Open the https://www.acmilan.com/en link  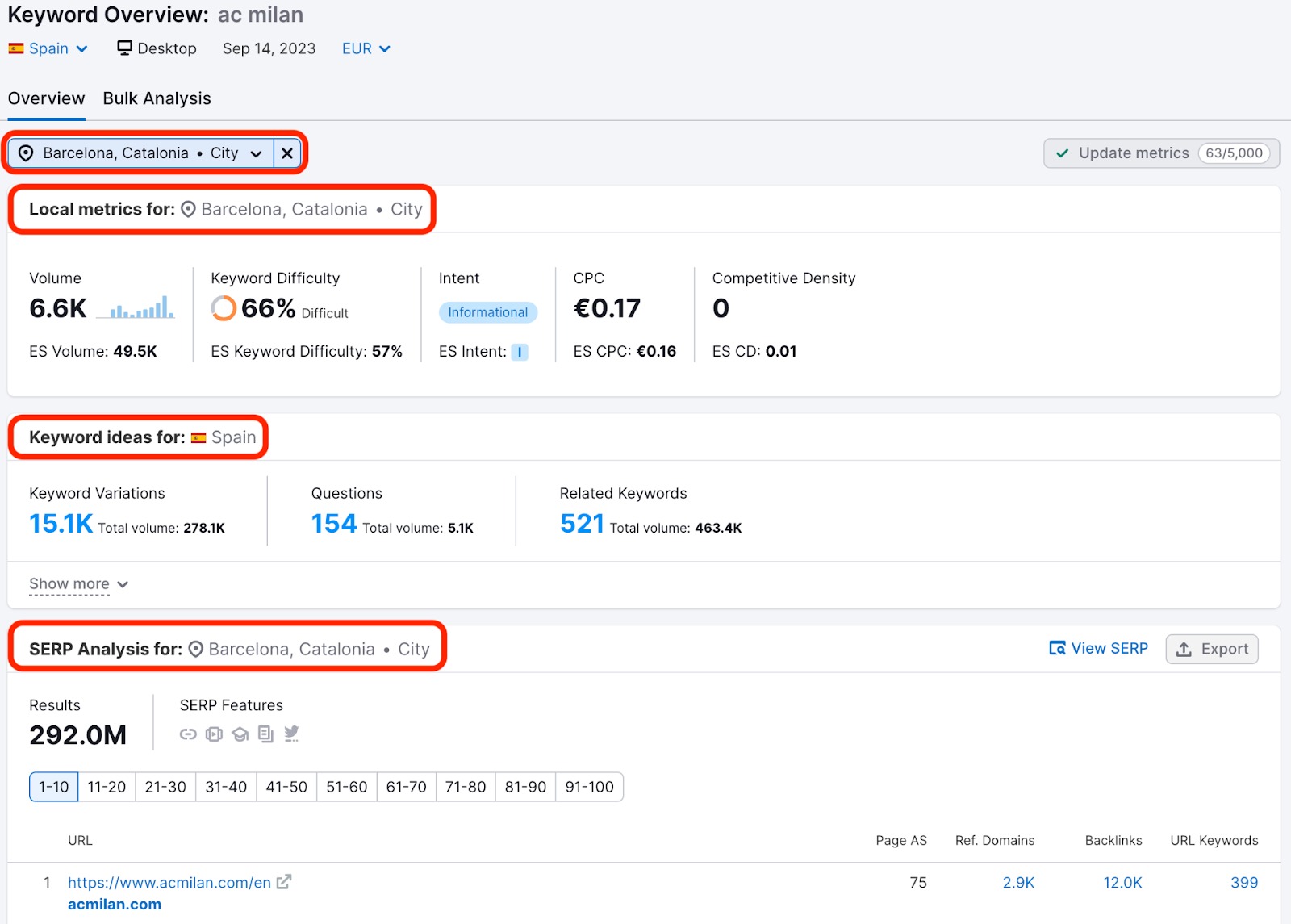coord(169,883)
